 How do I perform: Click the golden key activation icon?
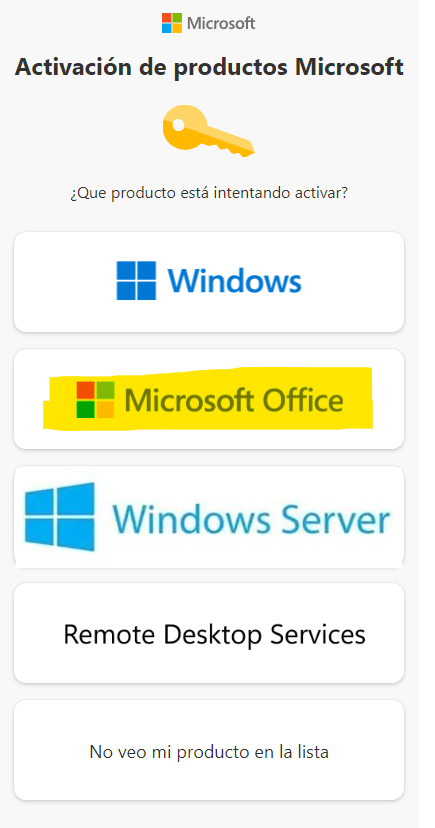point(209,131)
